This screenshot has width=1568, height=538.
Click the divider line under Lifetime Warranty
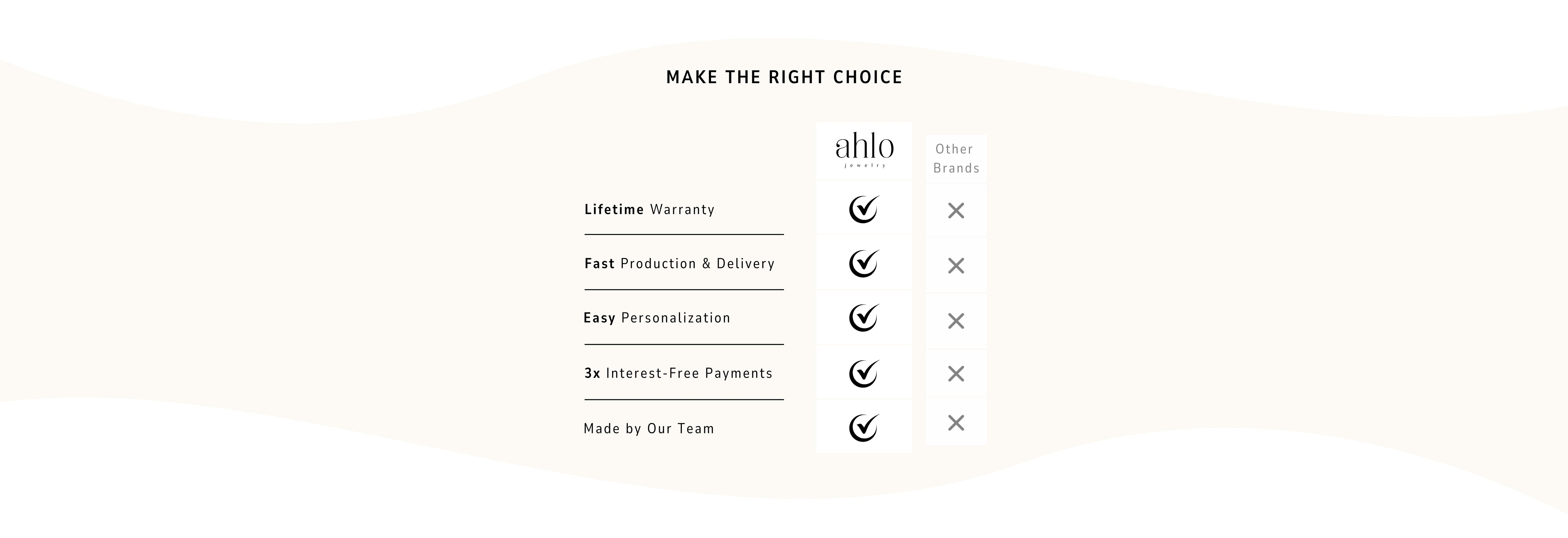point(684,234)
